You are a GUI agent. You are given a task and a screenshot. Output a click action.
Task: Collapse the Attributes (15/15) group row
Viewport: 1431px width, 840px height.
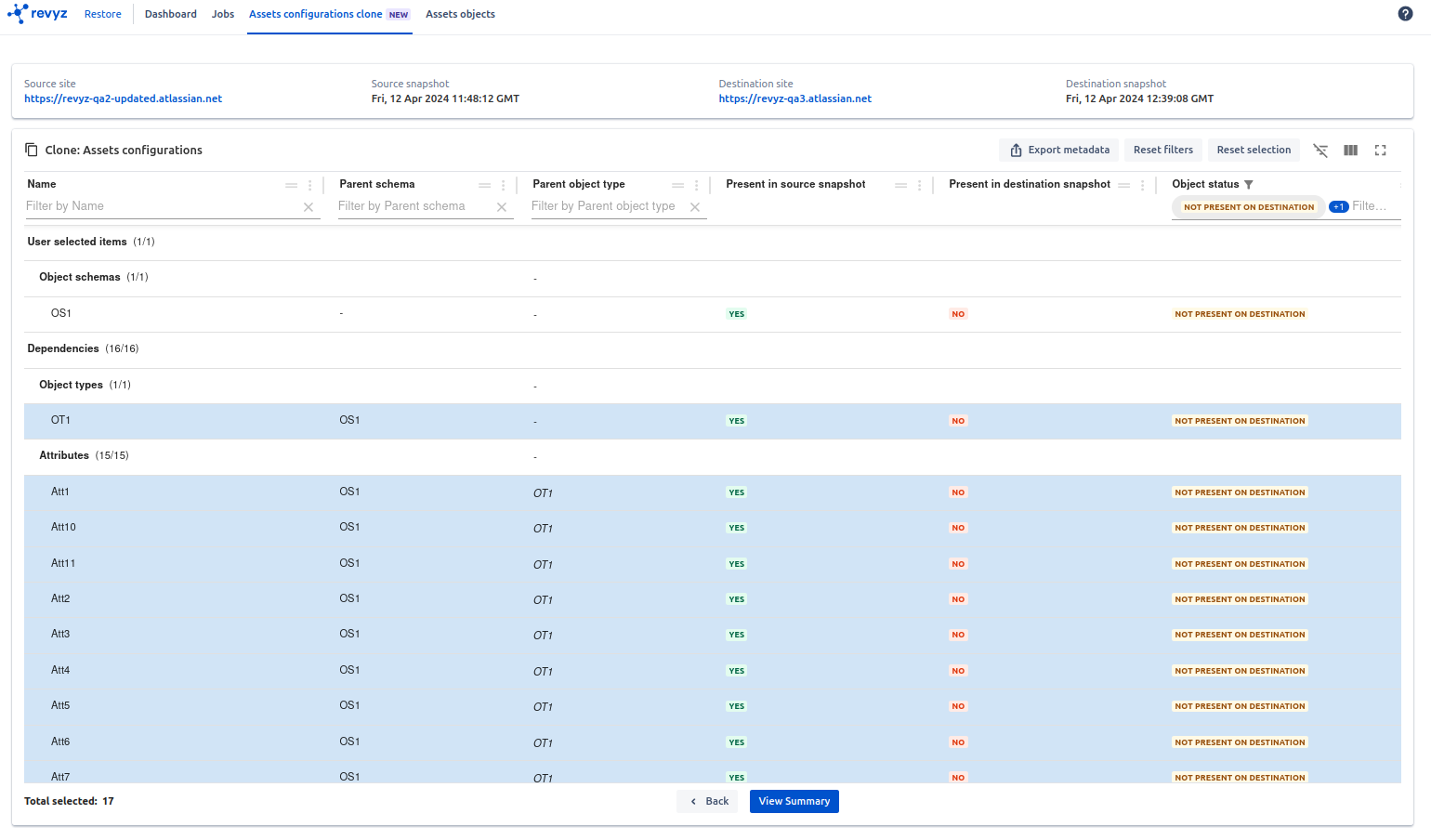713,456
